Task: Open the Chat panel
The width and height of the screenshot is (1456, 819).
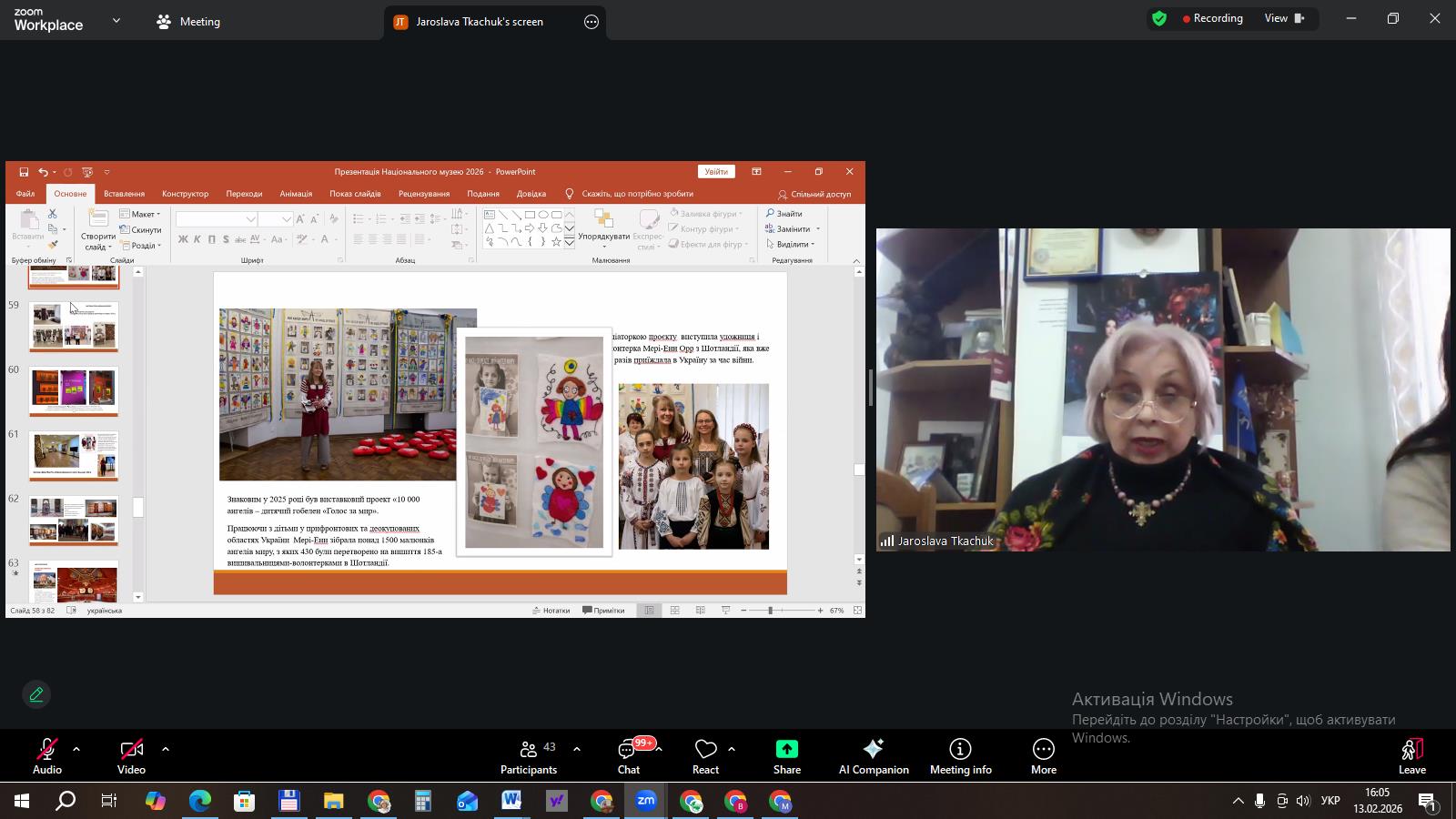Action: coord(629,756)
